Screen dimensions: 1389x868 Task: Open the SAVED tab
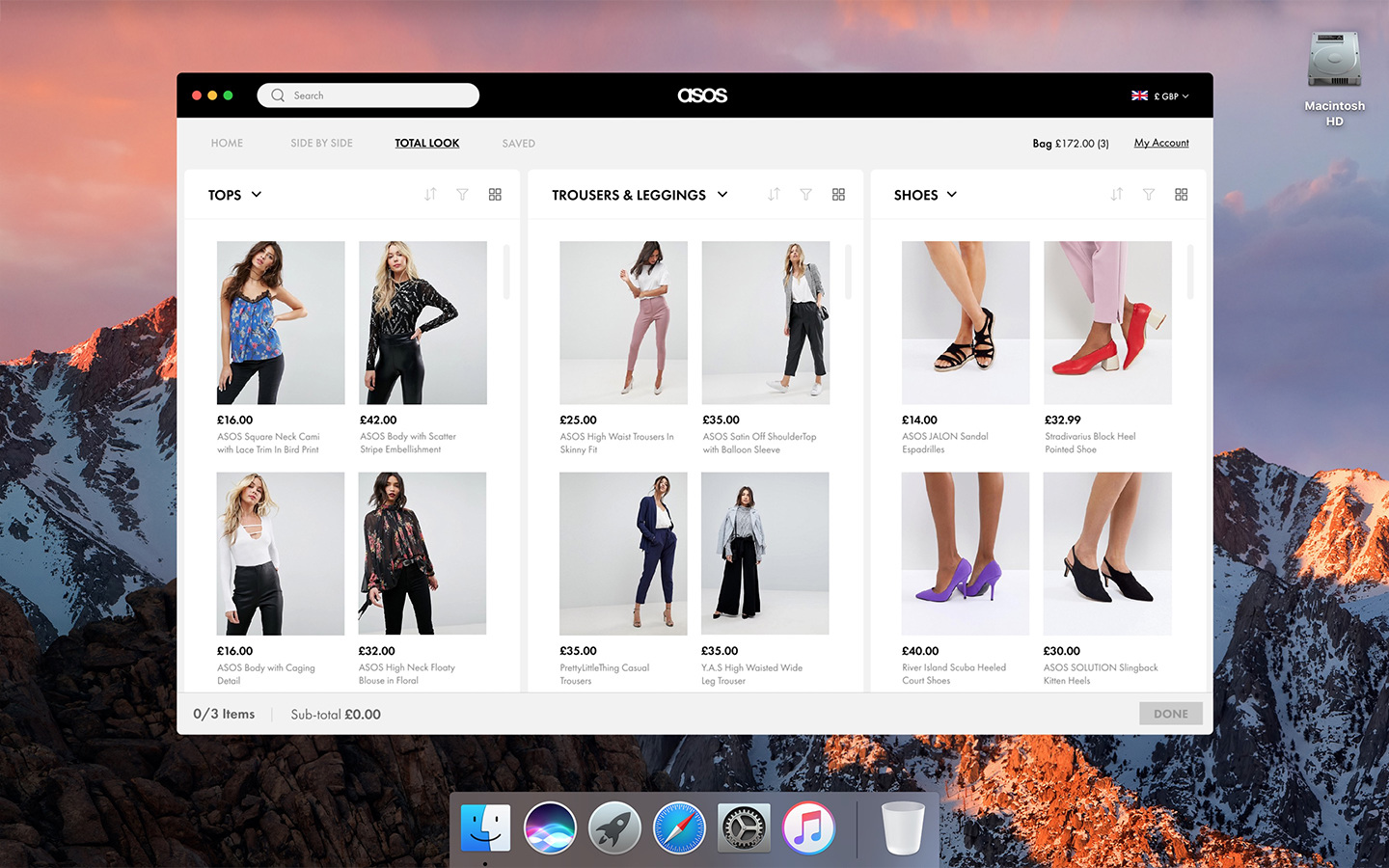[x=518, y=143]
